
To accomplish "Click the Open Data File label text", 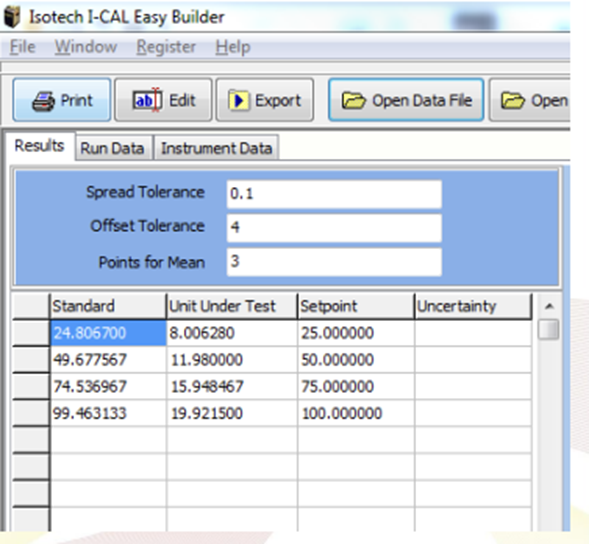I will pyautogui.click(x=422, y=100).
